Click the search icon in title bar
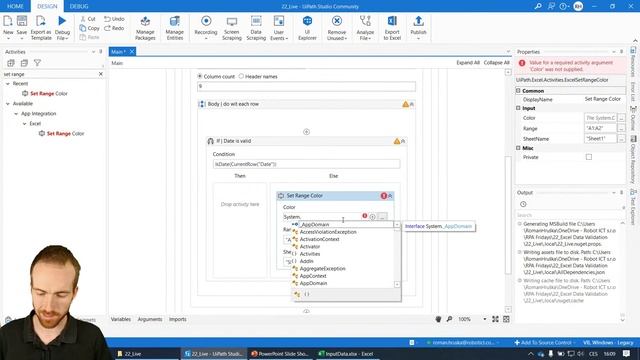Image resolution: width=640 pixels, height=360 pixels. pyautogui.click(x=538, y=6)
